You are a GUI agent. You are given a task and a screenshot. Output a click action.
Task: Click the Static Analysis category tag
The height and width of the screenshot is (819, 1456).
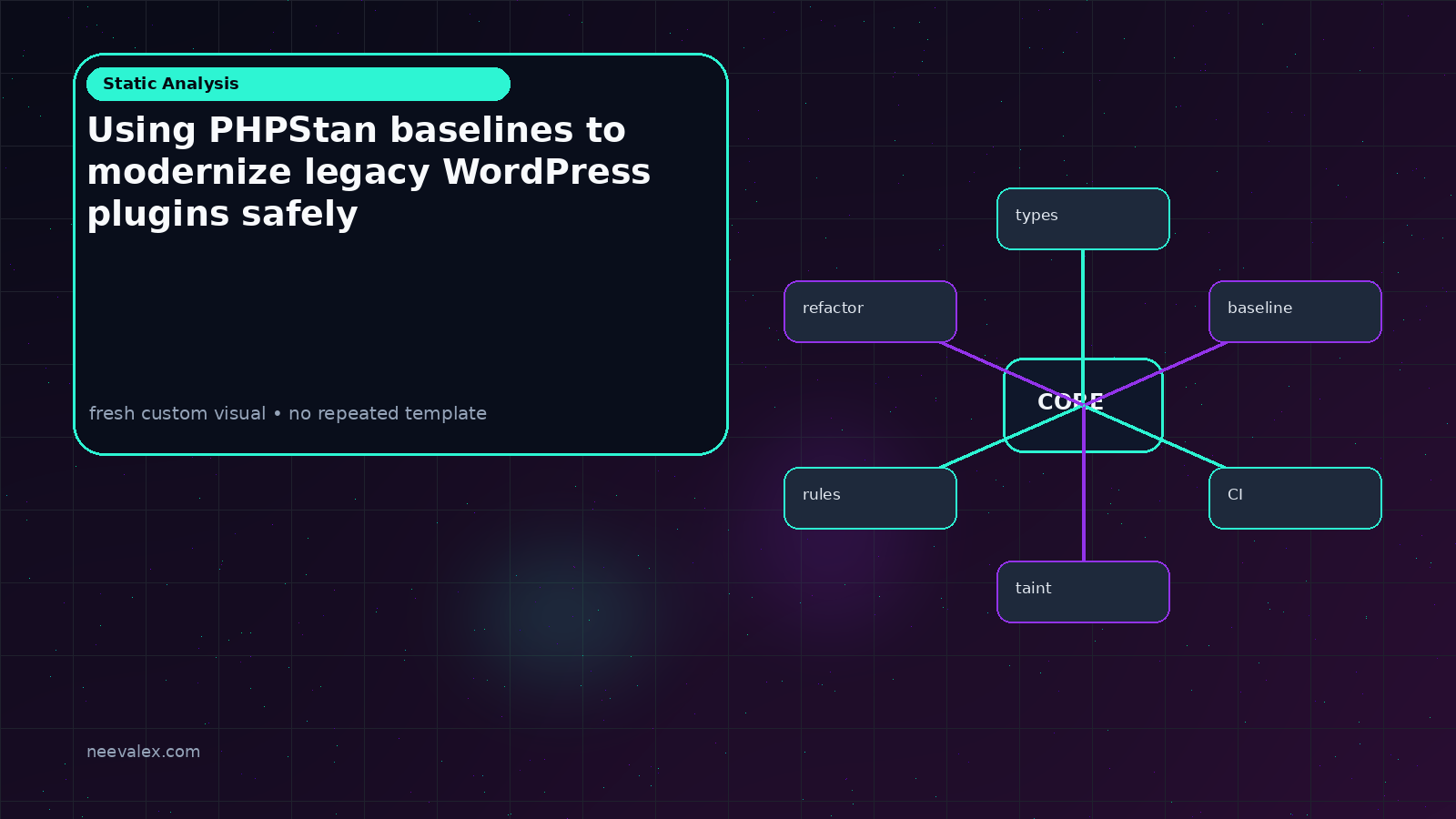point(298,84)
